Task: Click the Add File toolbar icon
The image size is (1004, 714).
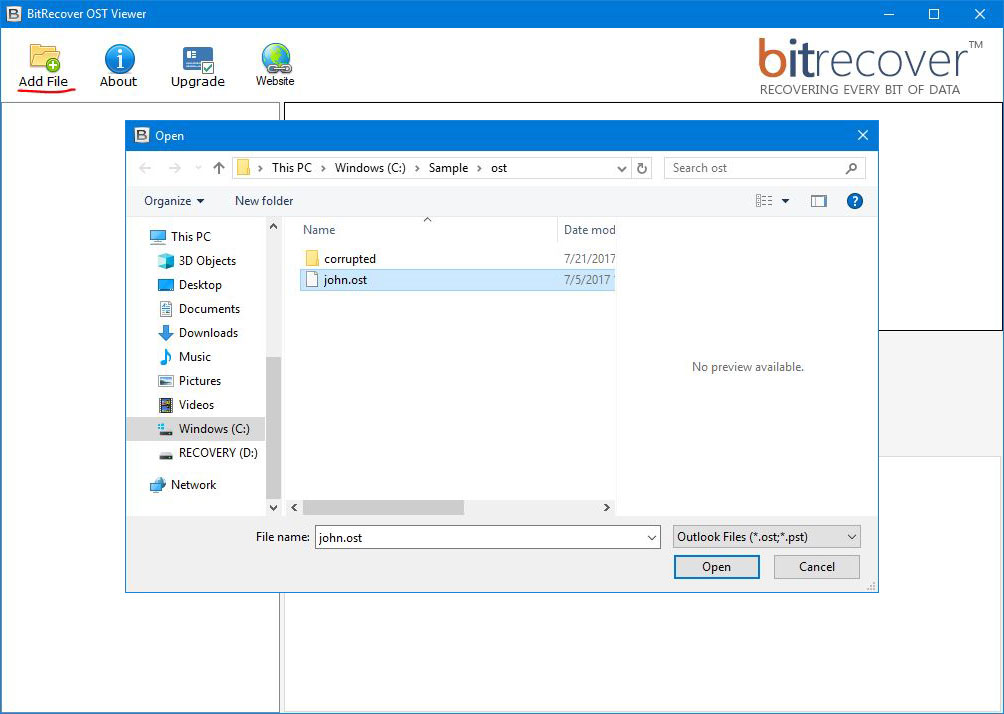Action: [44, 65]
